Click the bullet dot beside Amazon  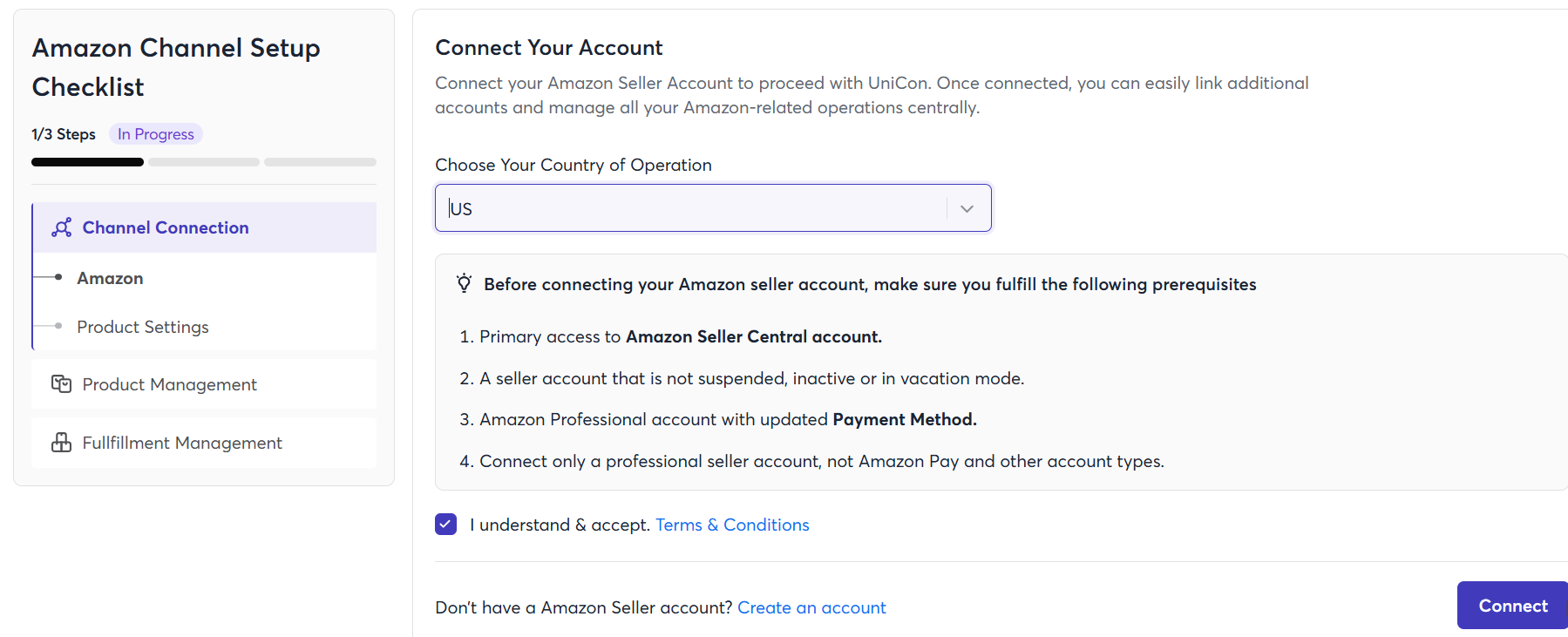point(58,277)
